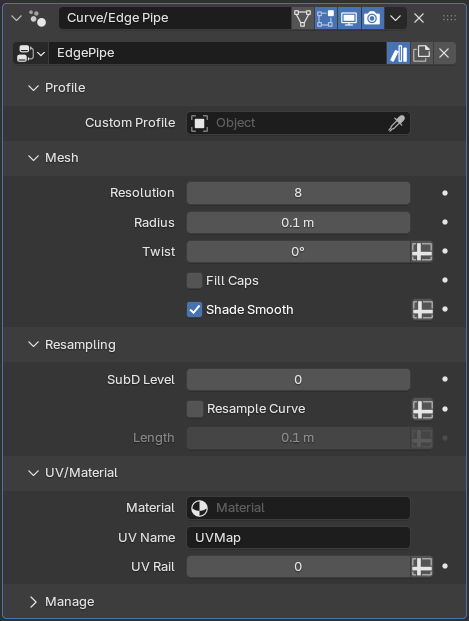Expand the Manage section
Screen dimensions: 469x621
pyautogui.click(x=34, y=602)
